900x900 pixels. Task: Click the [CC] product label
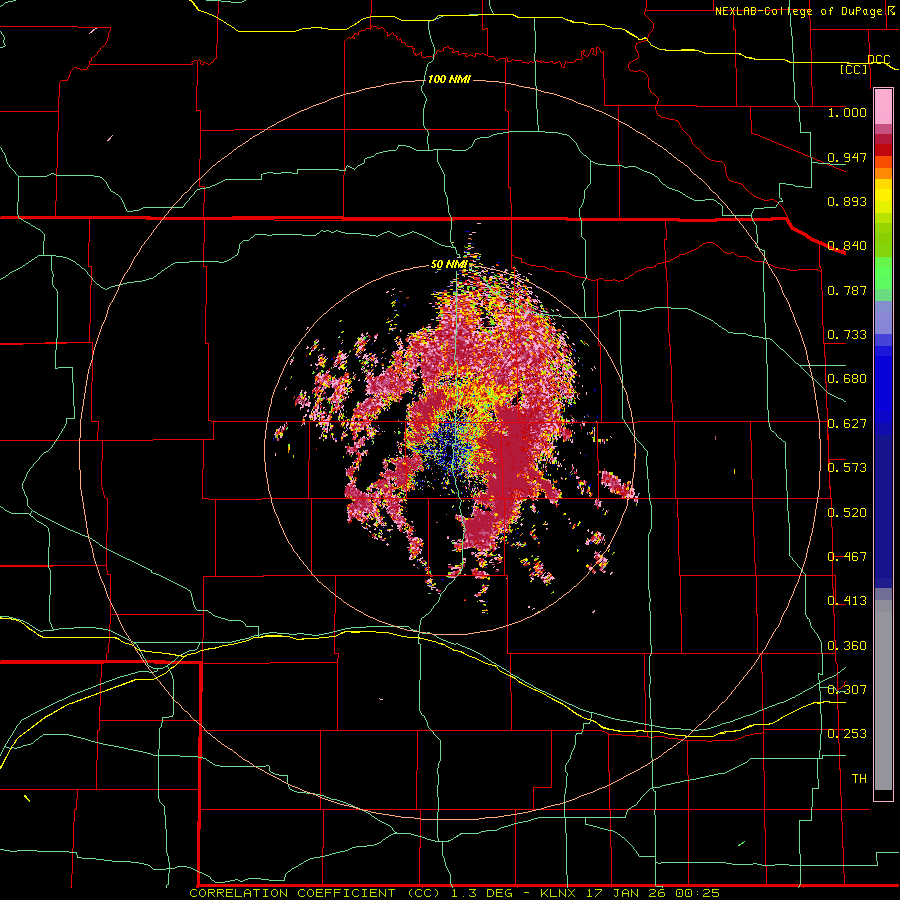click(x=854, y=69)
